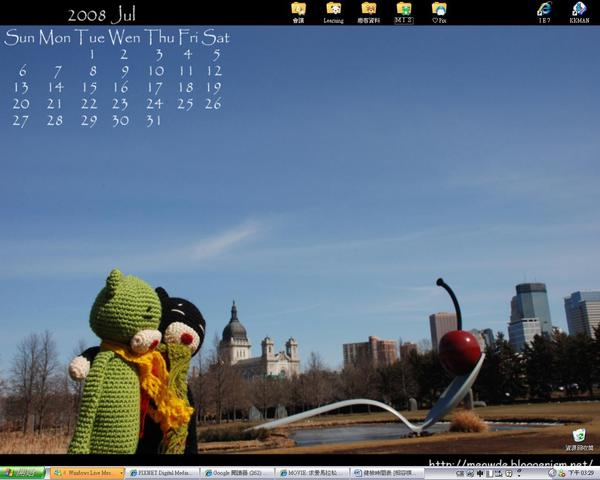Image resolution: width=600 pixels, height=480 pixels.
Task: Open the 會議 folder on the desktop
Action: coord(298,13)
